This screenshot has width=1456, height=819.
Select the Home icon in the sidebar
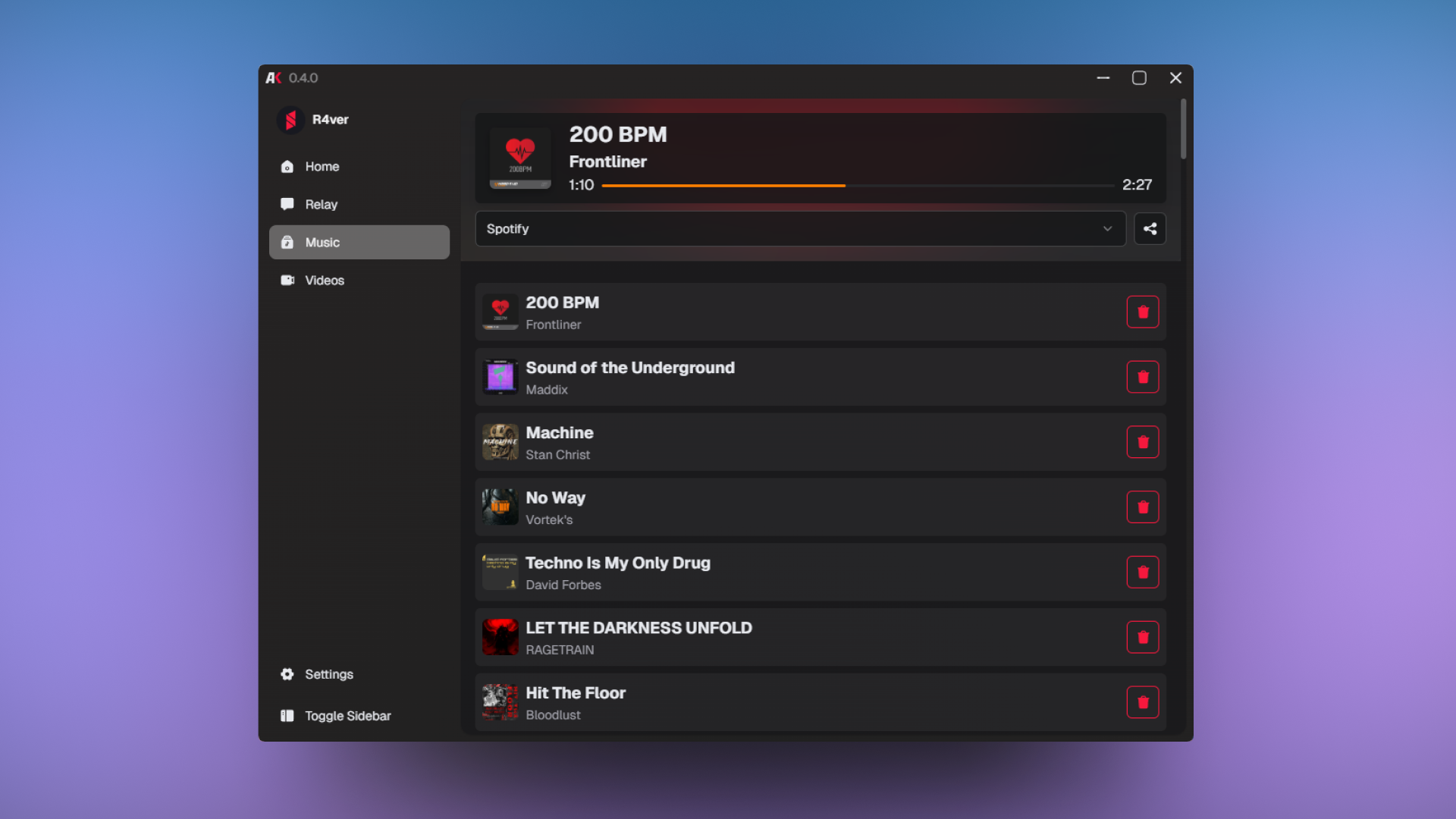pos(287,166)
